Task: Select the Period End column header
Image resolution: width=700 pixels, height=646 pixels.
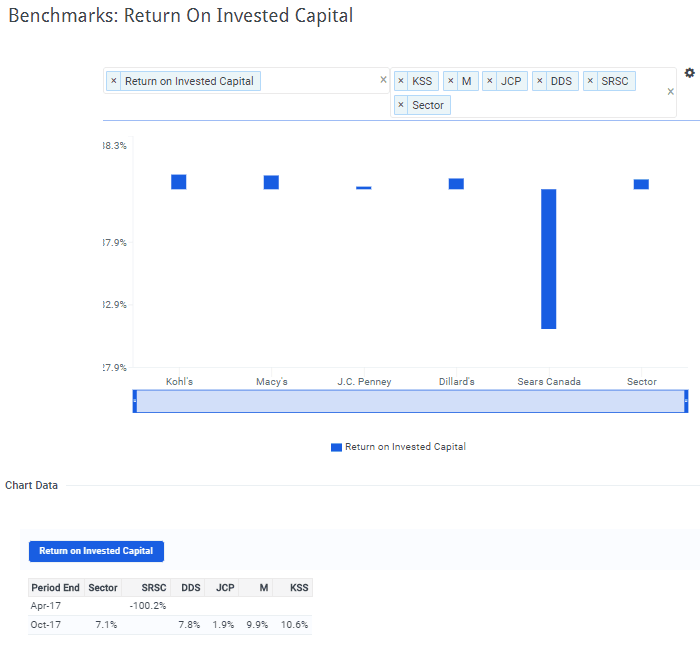Action: tap(55, 588)
